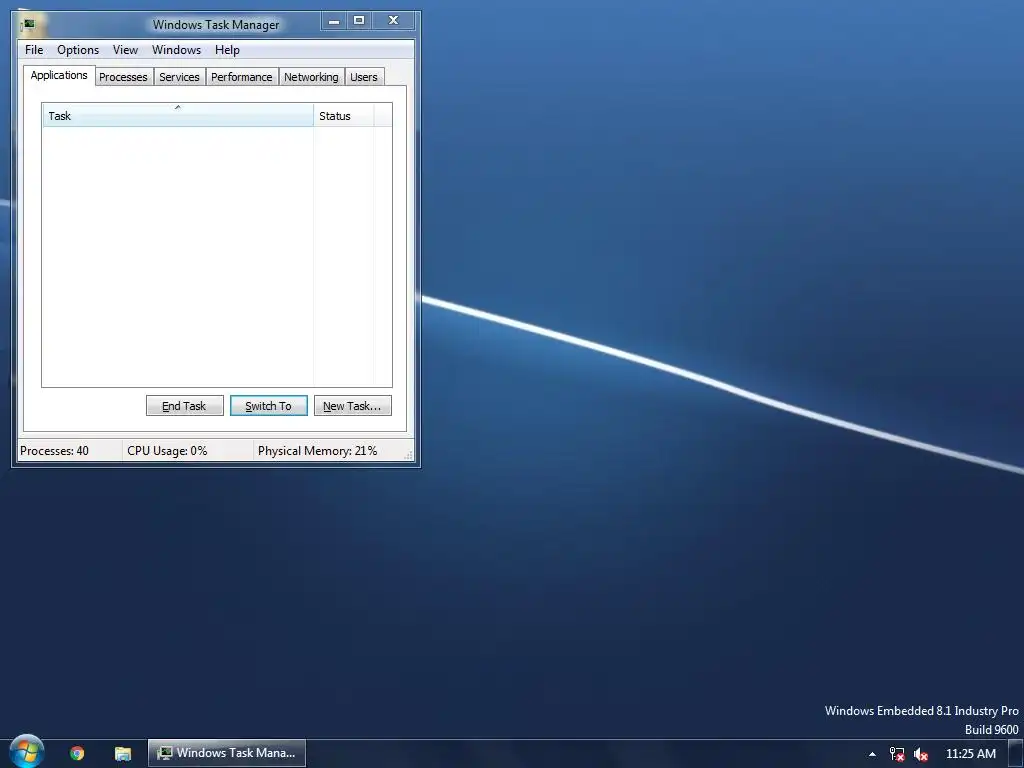Sort by the Status column header

click(x=344, y=116)
